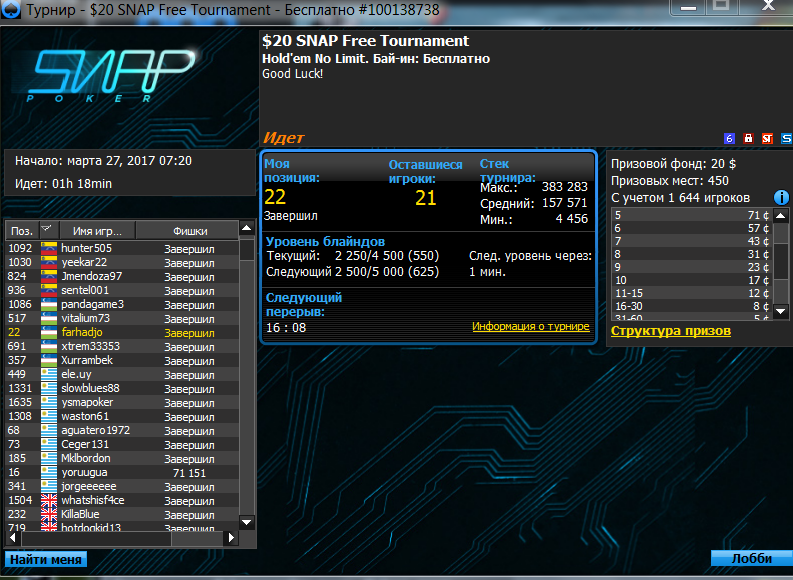Image resolution: width=793 pixels, height=580 pixels.
Task: Sort by the "Фишки" chips column header
Action: (187, 230)
